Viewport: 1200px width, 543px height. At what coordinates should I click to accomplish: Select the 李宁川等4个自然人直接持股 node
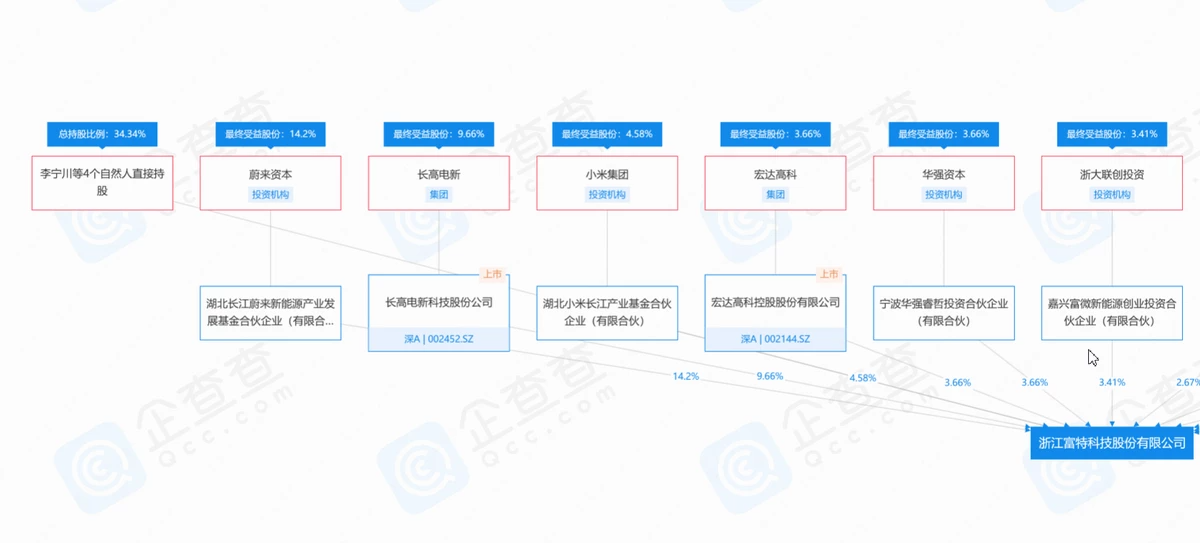pos(102,182)
